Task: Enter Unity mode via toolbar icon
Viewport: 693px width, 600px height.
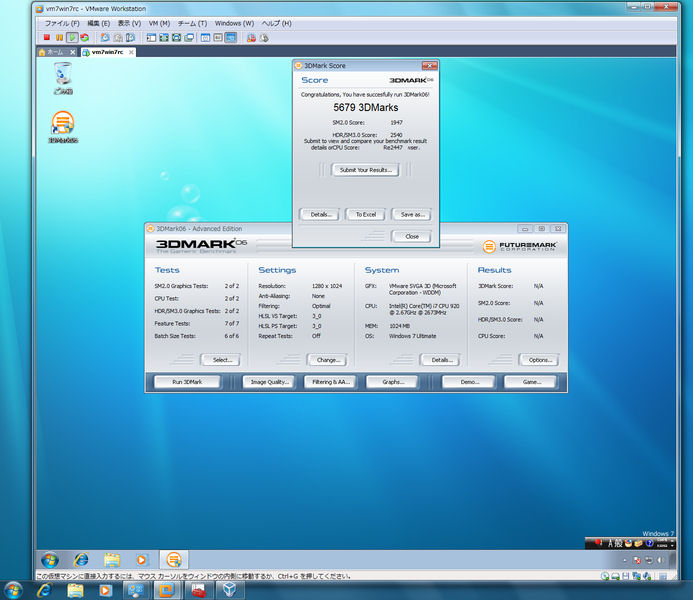Action: coord(189,38)
